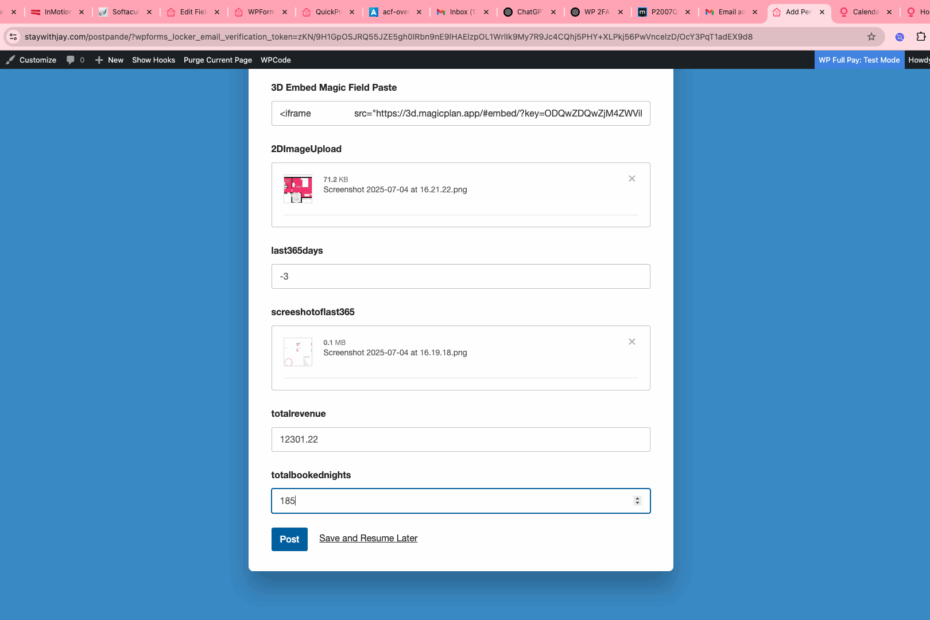Submit the form with the Post button

(289, 539)
